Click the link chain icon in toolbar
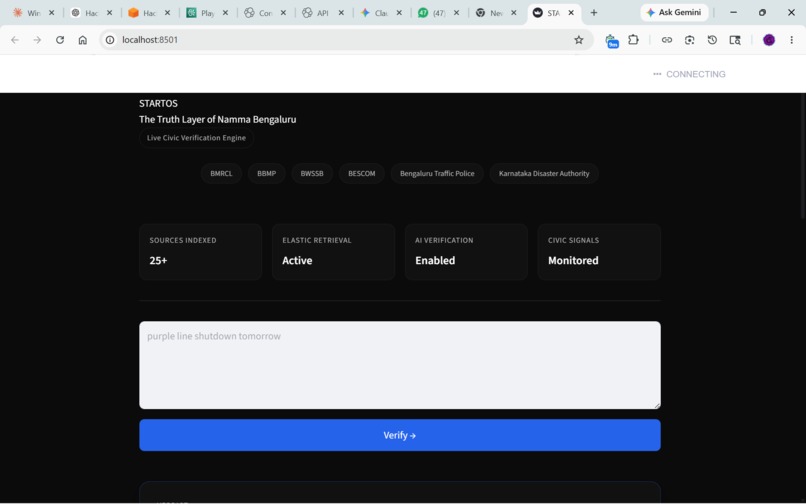 pyautogui.click(x=667, y=40)
